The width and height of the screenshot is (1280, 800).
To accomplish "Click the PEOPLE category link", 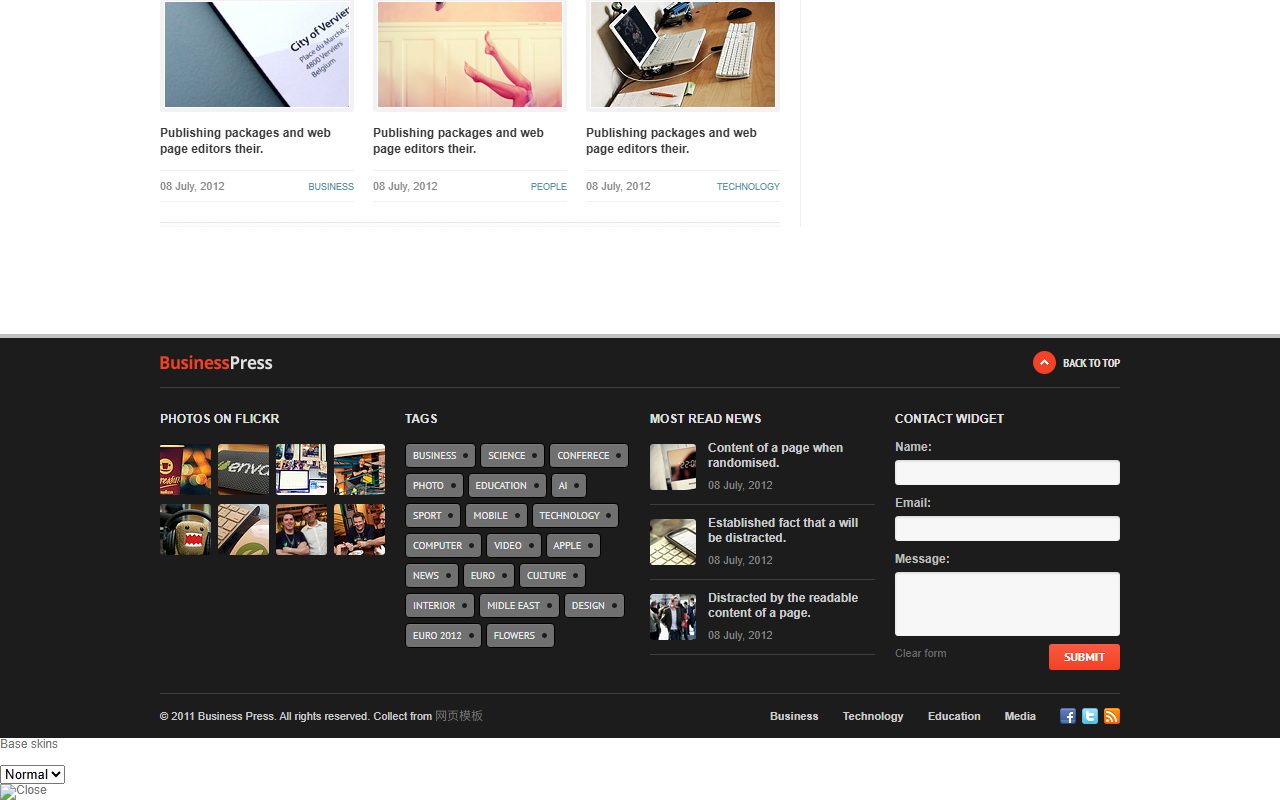I will point(549,187).
